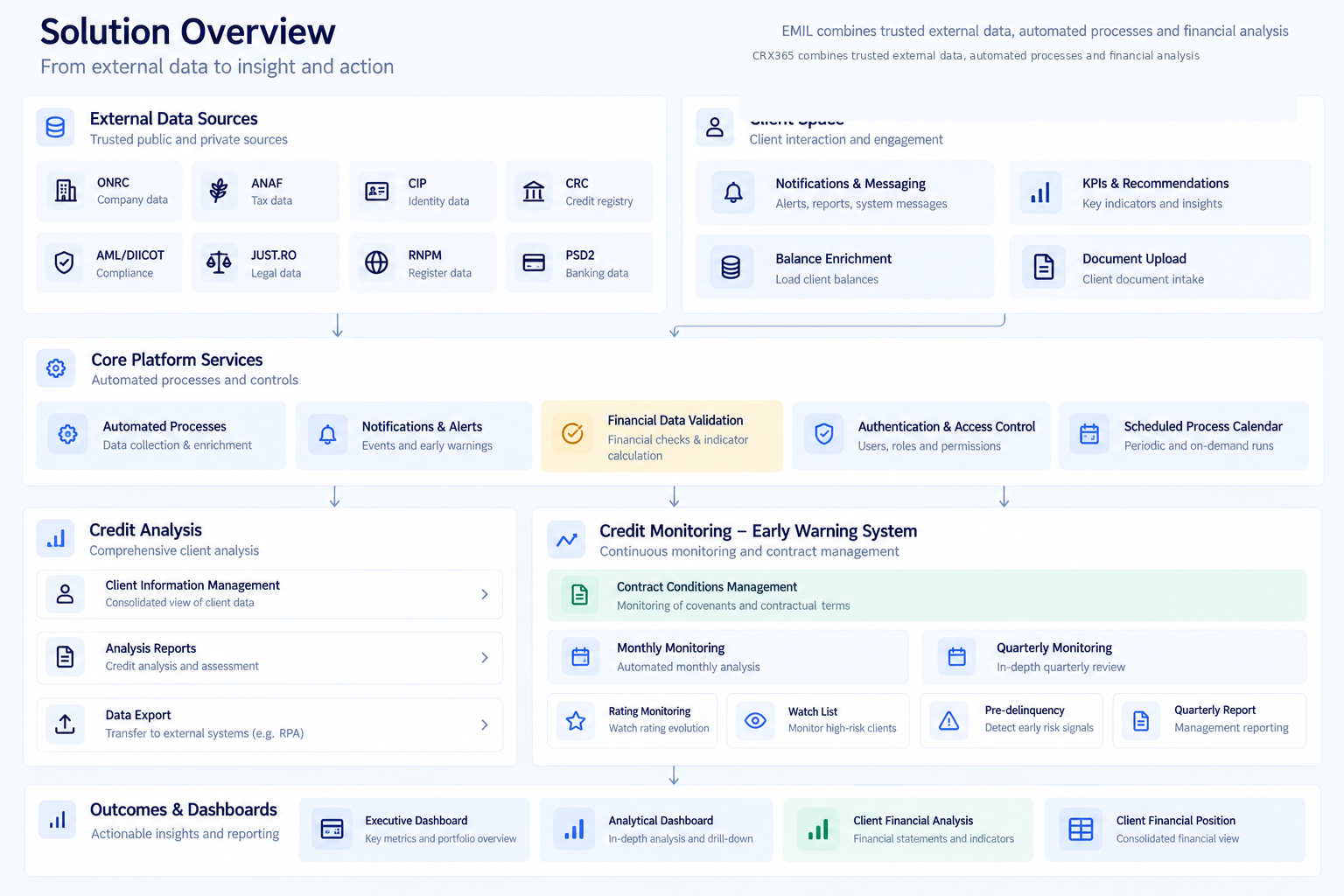Click the Financial Data Validation checkmark icon
1344x896 pixels.
572,433
